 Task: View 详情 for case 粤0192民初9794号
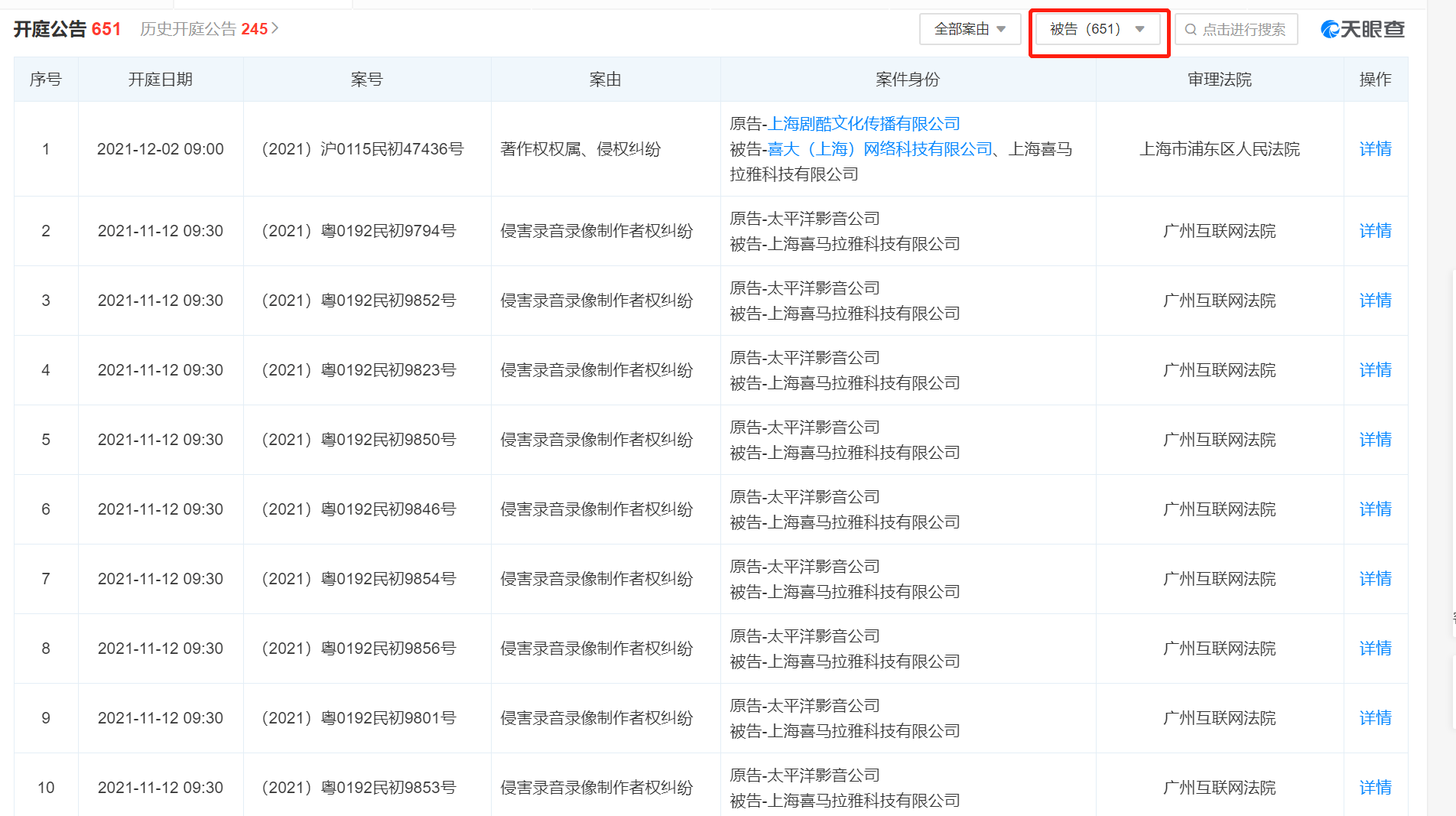[x=1375, y=231]
